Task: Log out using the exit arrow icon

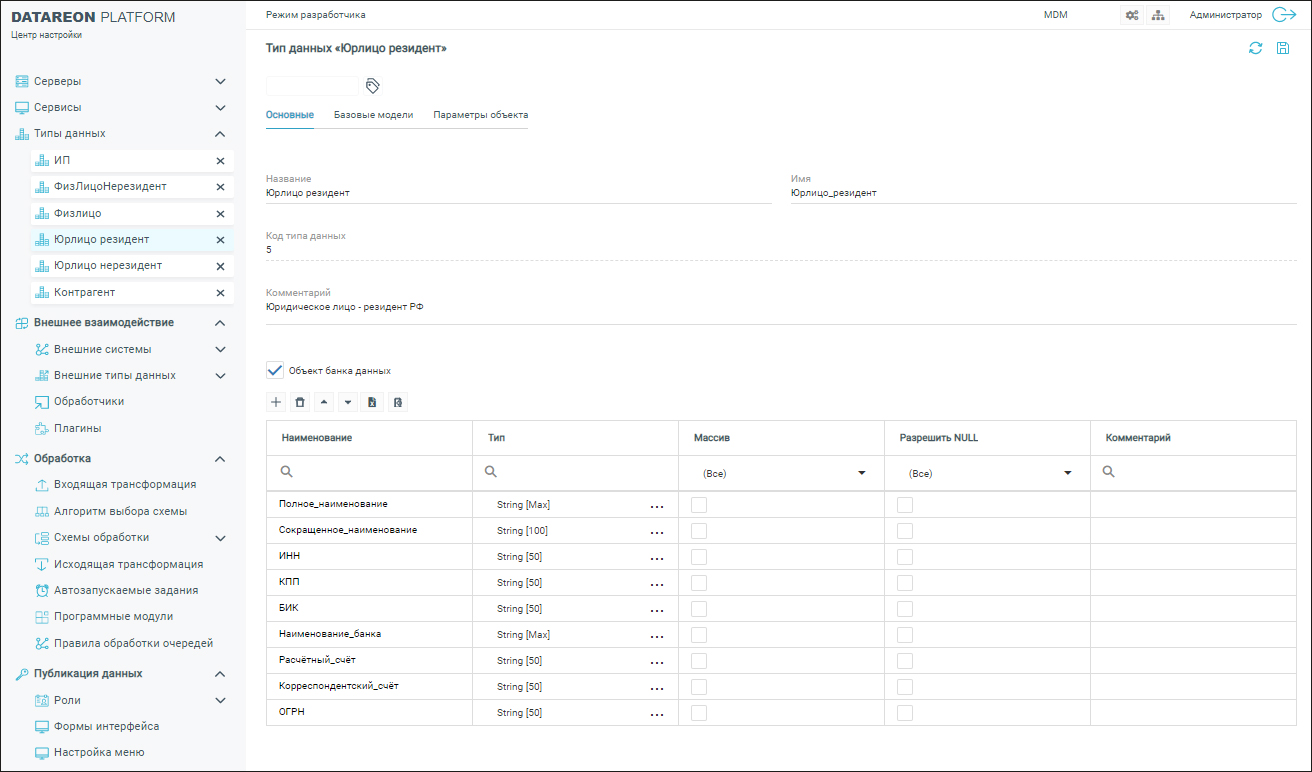Action: tap(1284, 15)
